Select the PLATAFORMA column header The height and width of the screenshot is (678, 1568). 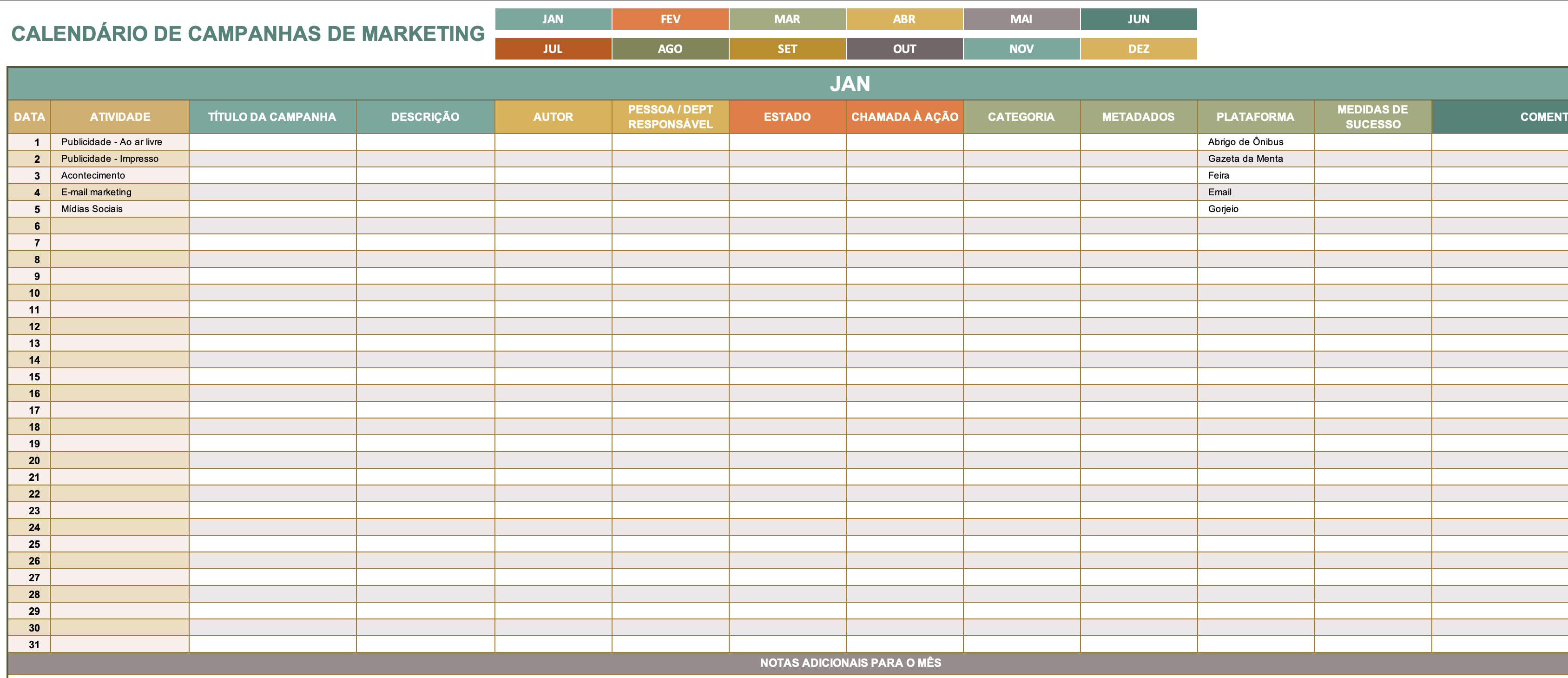(1256, 117)
